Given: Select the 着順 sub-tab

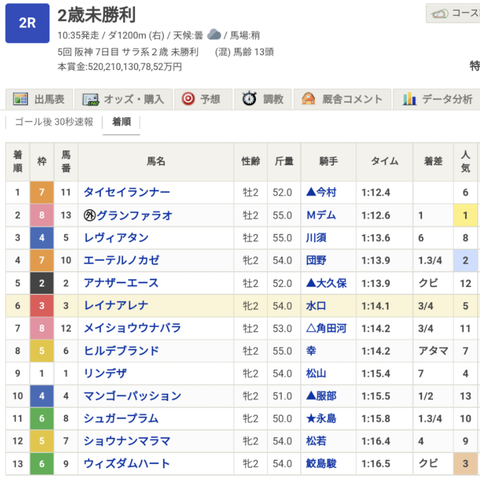Looking at the screenshot, I should pyautogui.click(x=121, y=122).
